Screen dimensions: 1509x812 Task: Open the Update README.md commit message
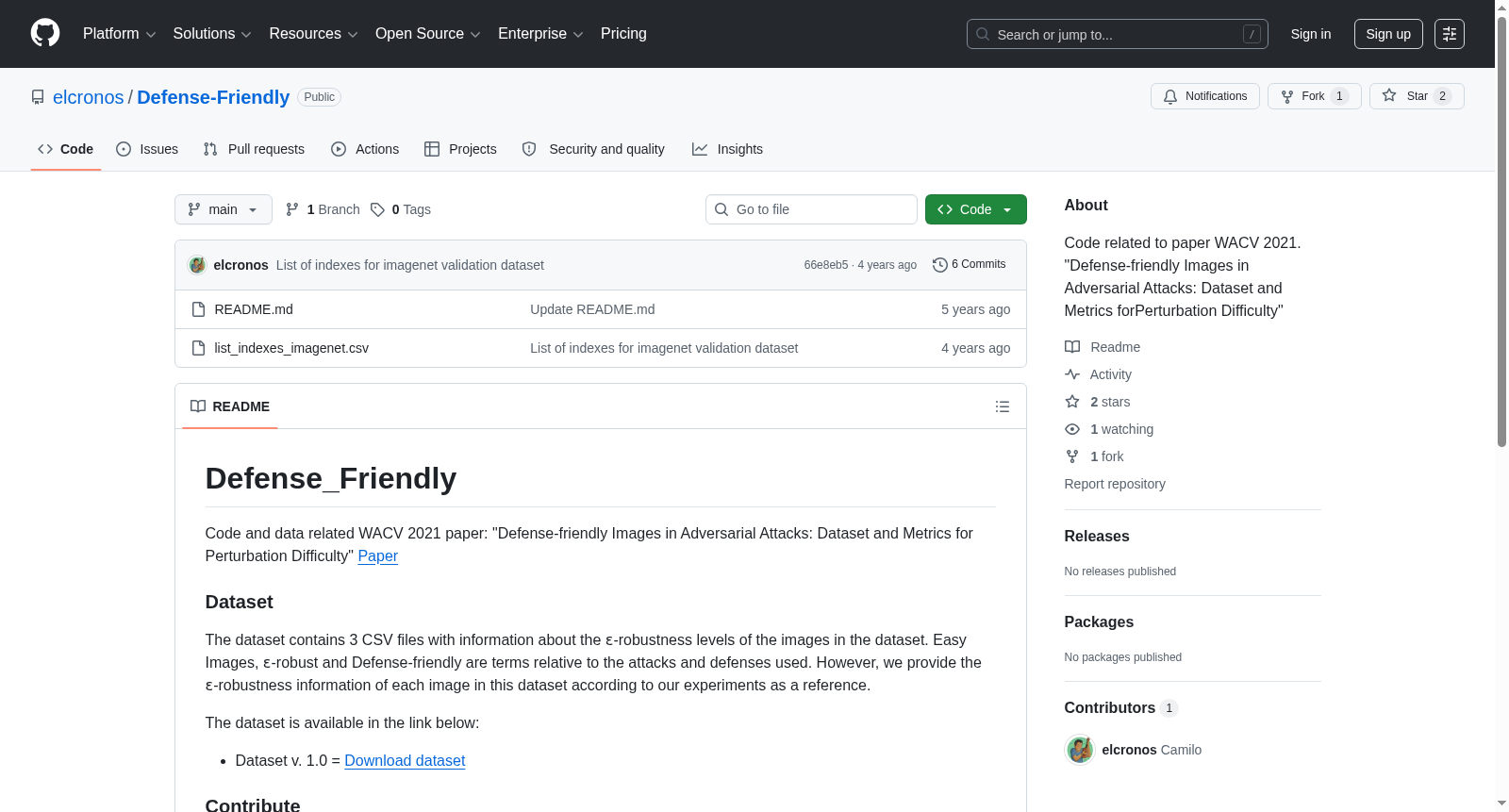592,309
